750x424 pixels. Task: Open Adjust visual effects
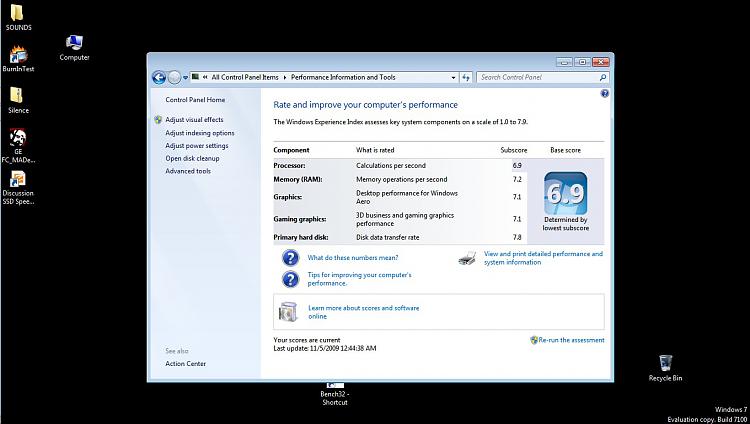pyautogui.click(x=194, y=120)
